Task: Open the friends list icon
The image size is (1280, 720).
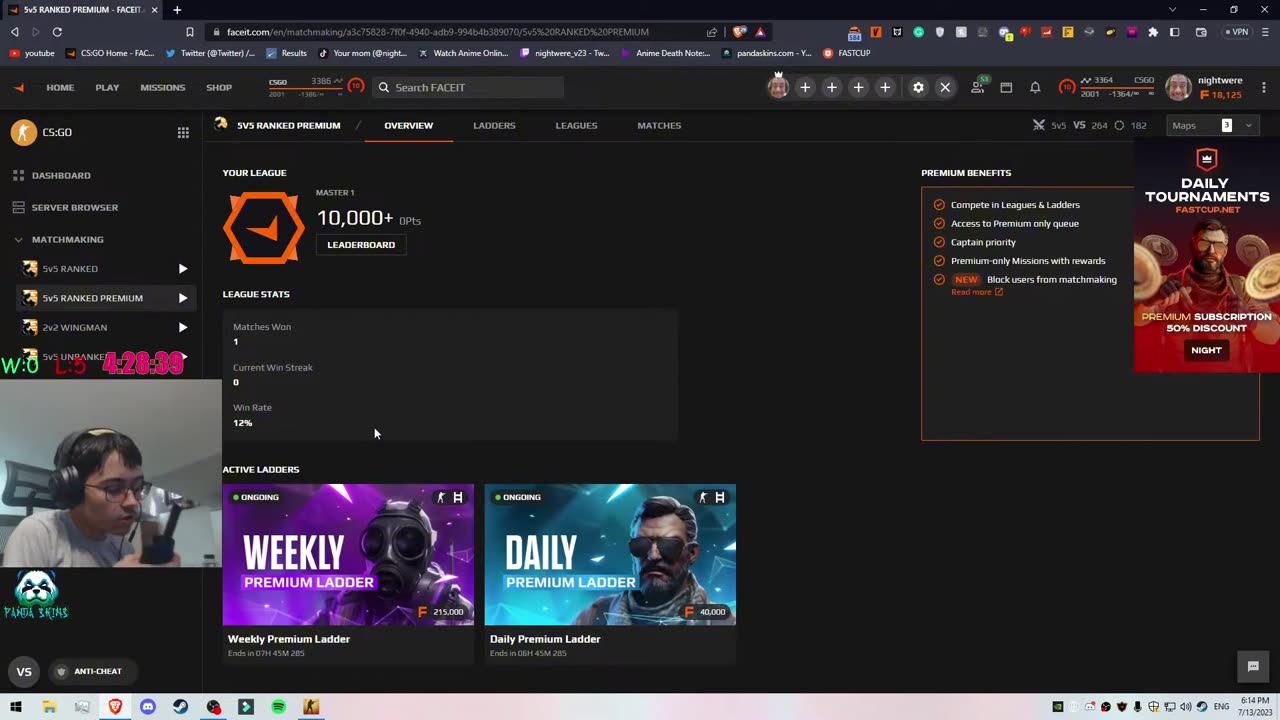Action: click(x=978, y=87)
